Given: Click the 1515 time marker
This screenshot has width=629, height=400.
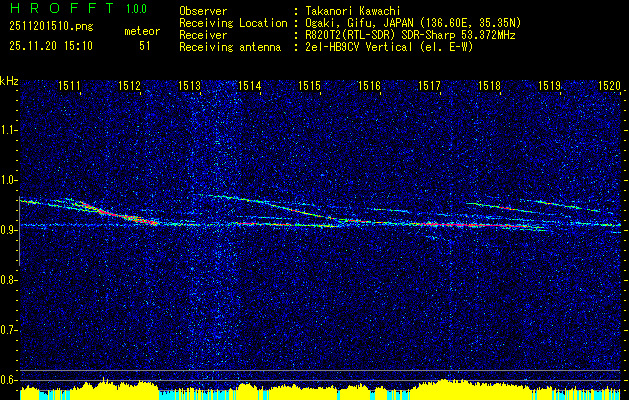Looking at the screenshot, I should coord(310,85).
